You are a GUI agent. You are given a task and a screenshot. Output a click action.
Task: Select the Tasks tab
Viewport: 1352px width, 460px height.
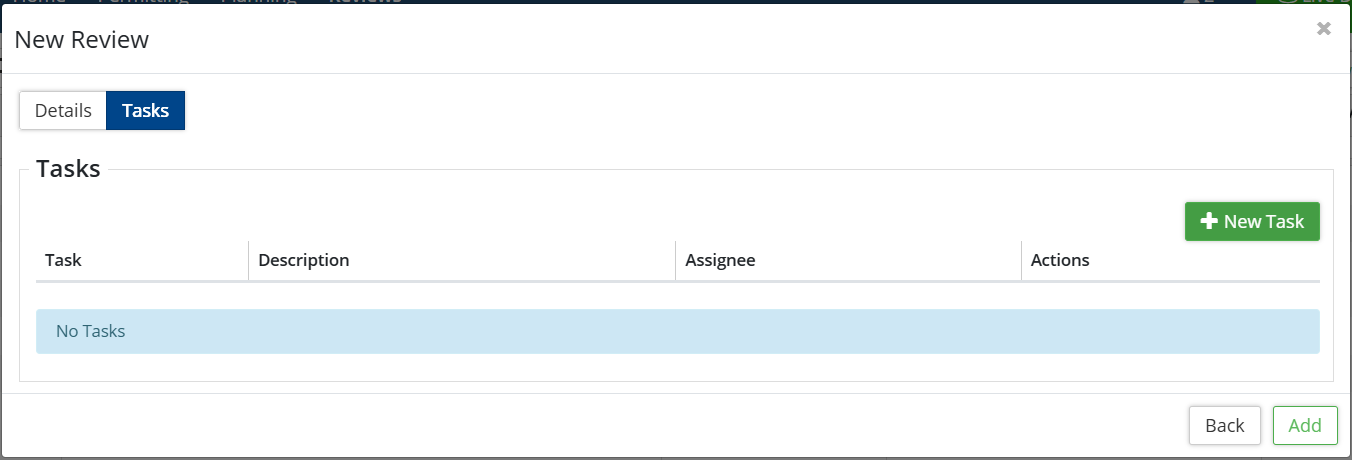coord(145,111)
